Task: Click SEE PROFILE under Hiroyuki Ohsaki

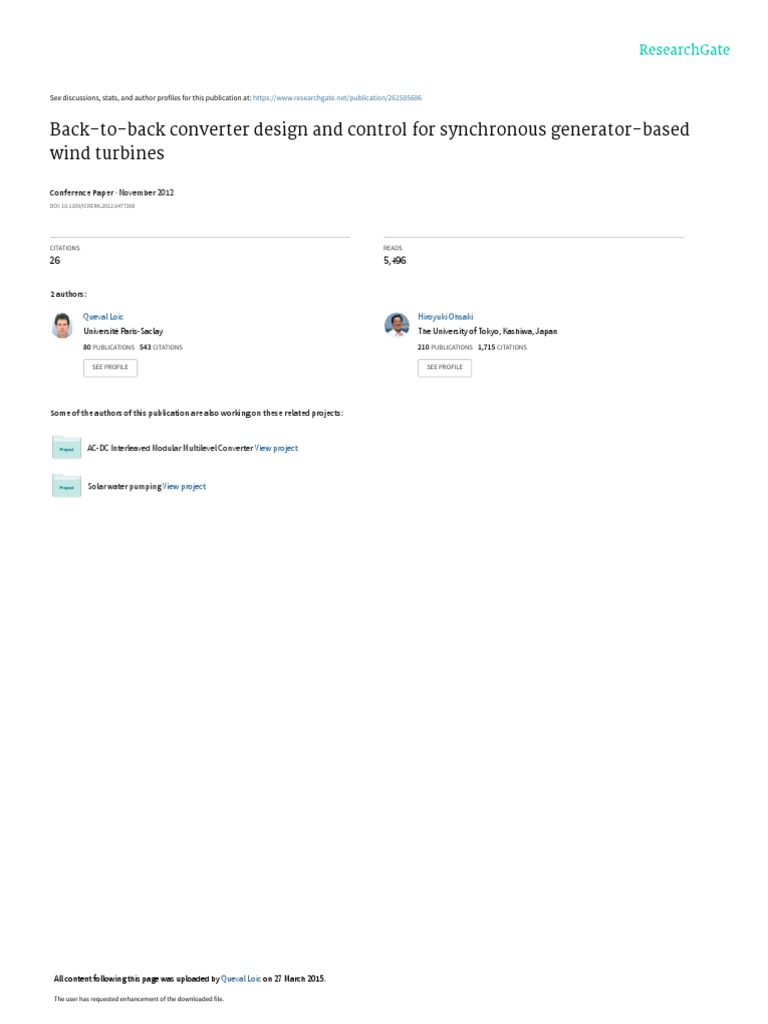Action: point(445,368)
